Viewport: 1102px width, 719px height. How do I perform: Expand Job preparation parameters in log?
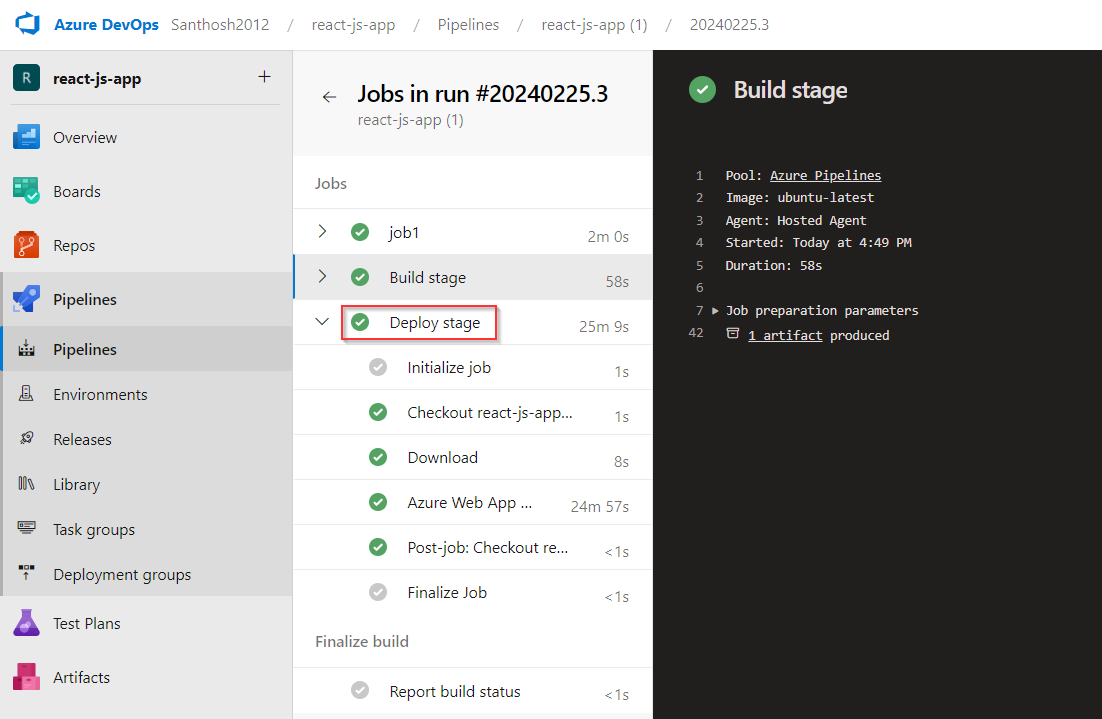[715, 311]
